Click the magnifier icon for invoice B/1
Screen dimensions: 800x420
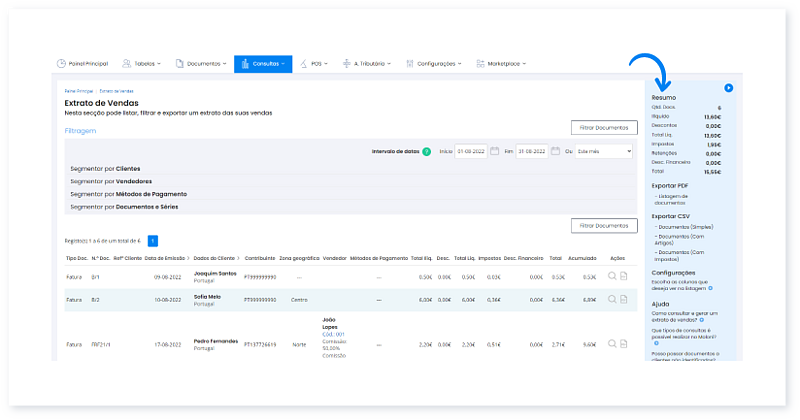coord(612,276)
